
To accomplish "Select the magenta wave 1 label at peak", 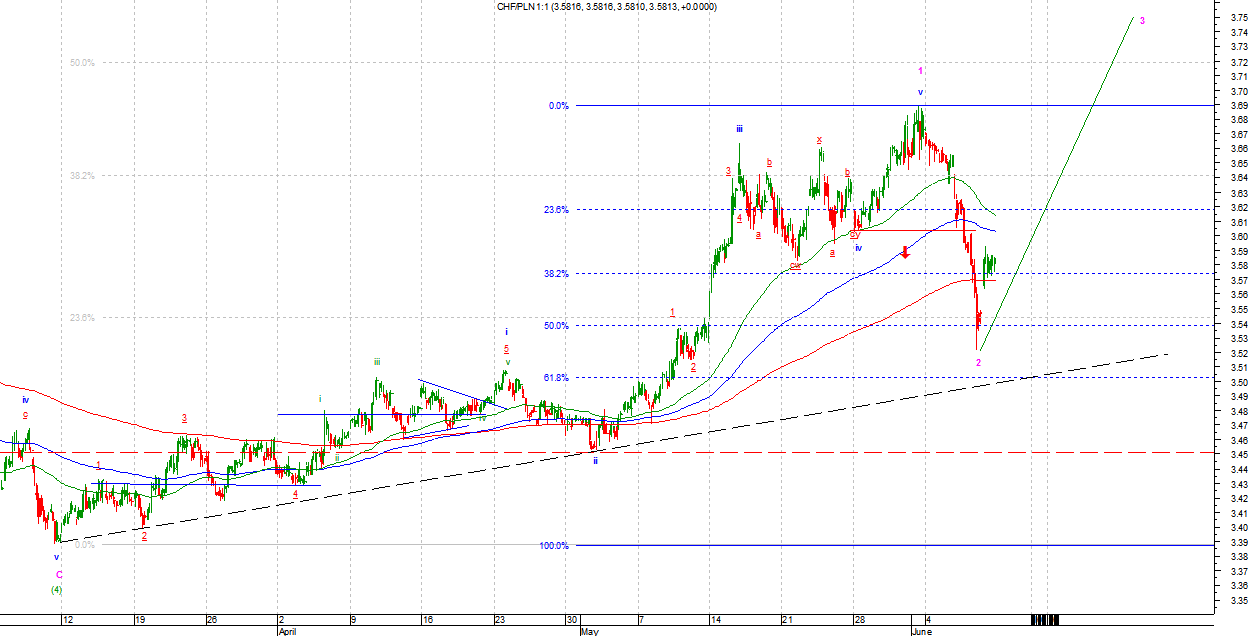I will coord(921,71).
